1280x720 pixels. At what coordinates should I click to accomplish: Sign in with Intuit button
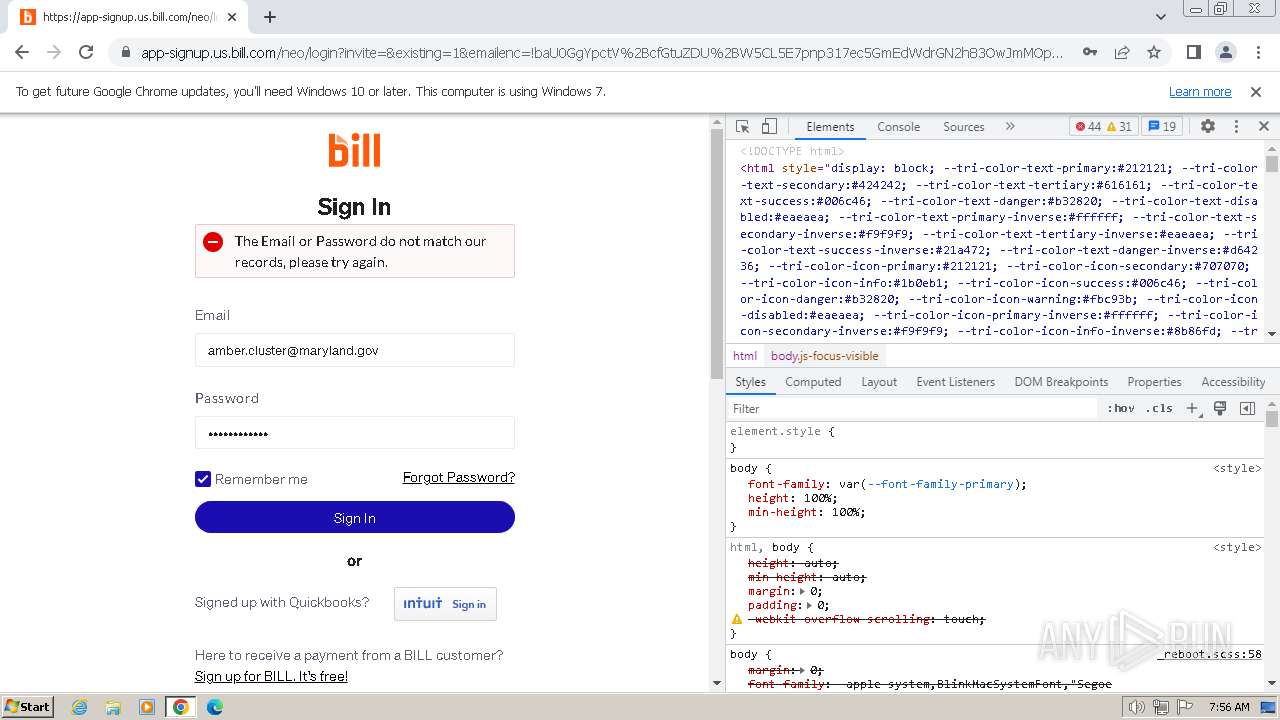[445, 604]
